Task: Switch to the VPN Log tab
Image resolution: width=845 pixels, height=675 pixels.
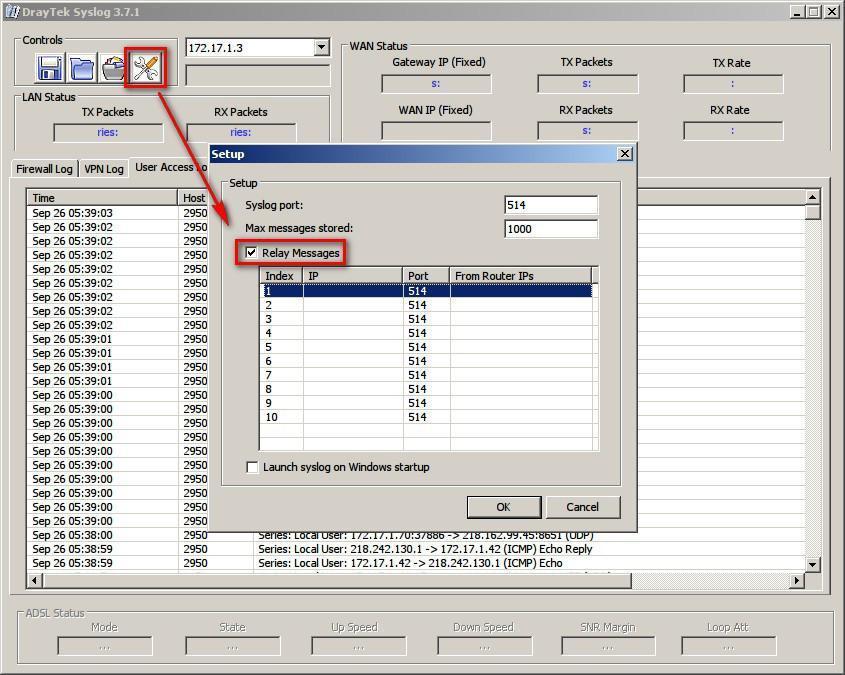Action: pyautogui.click(x=104, y=169)
